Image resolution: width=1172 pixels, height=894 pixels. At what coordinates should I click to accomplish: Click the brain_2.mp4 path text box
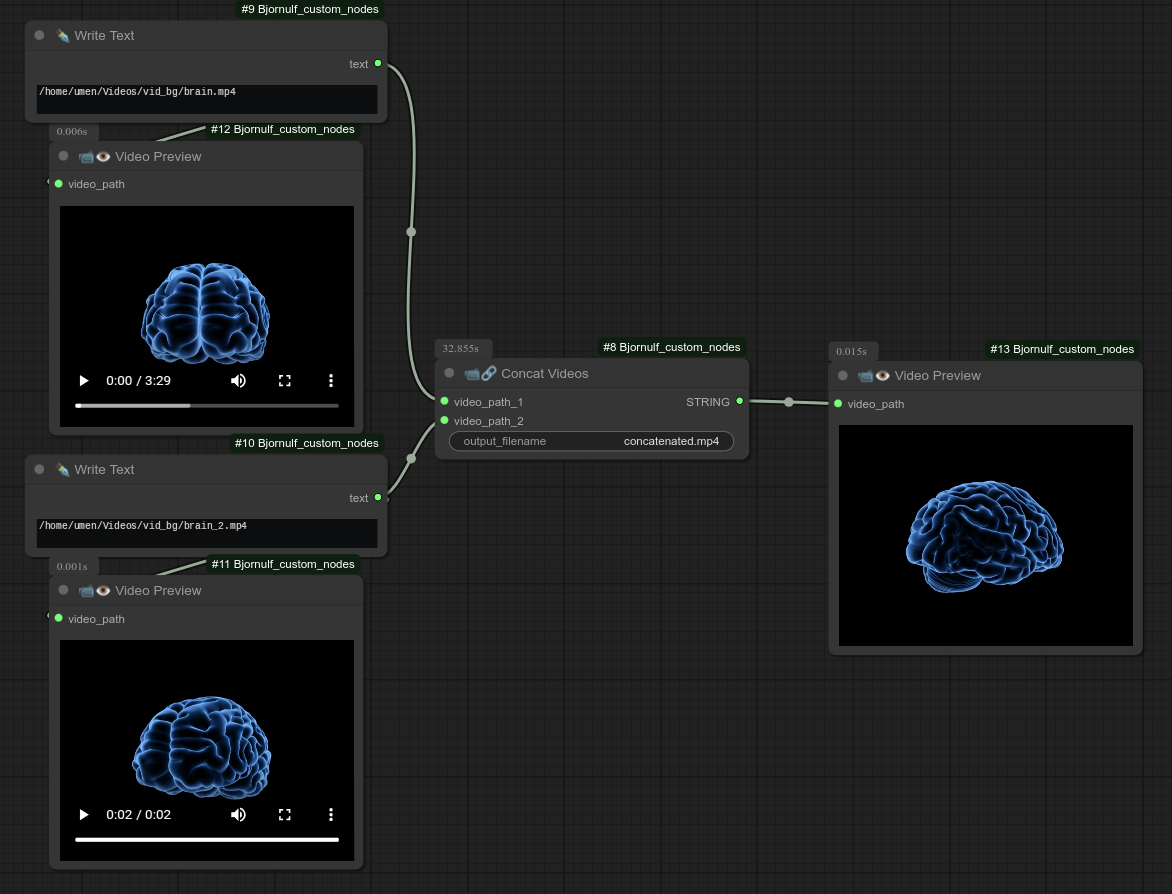coord(206,532)
